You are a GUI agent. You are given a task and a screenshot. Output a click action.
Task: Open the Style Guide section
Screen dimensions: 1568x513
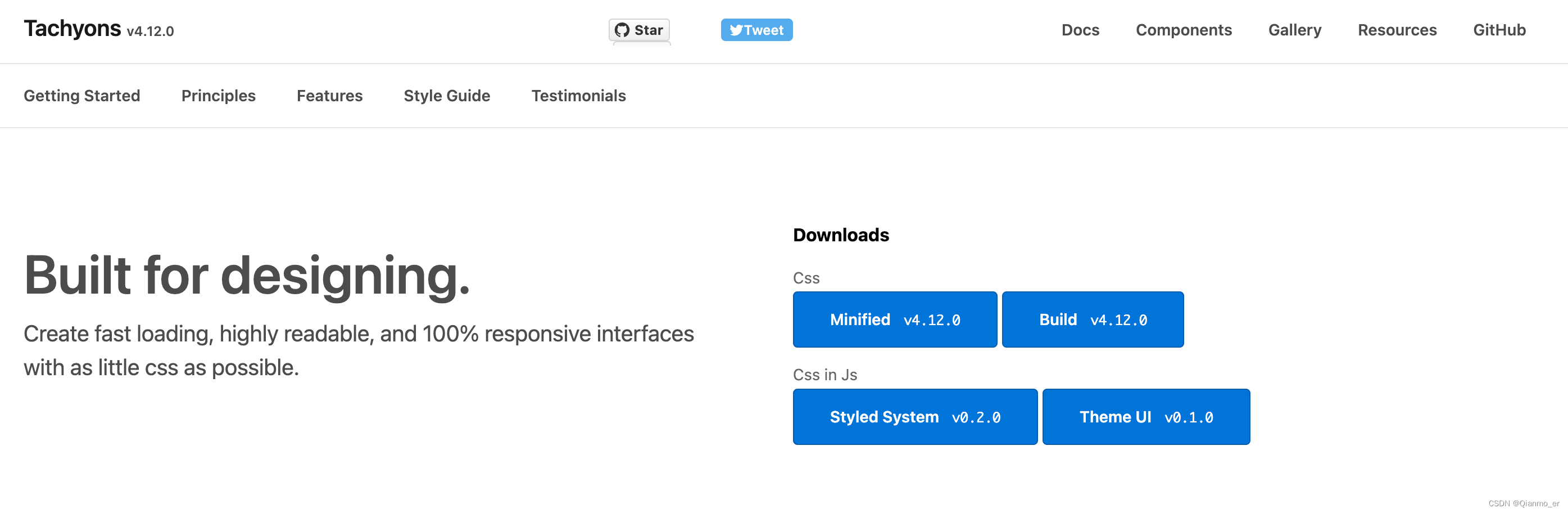pos(447,96)
